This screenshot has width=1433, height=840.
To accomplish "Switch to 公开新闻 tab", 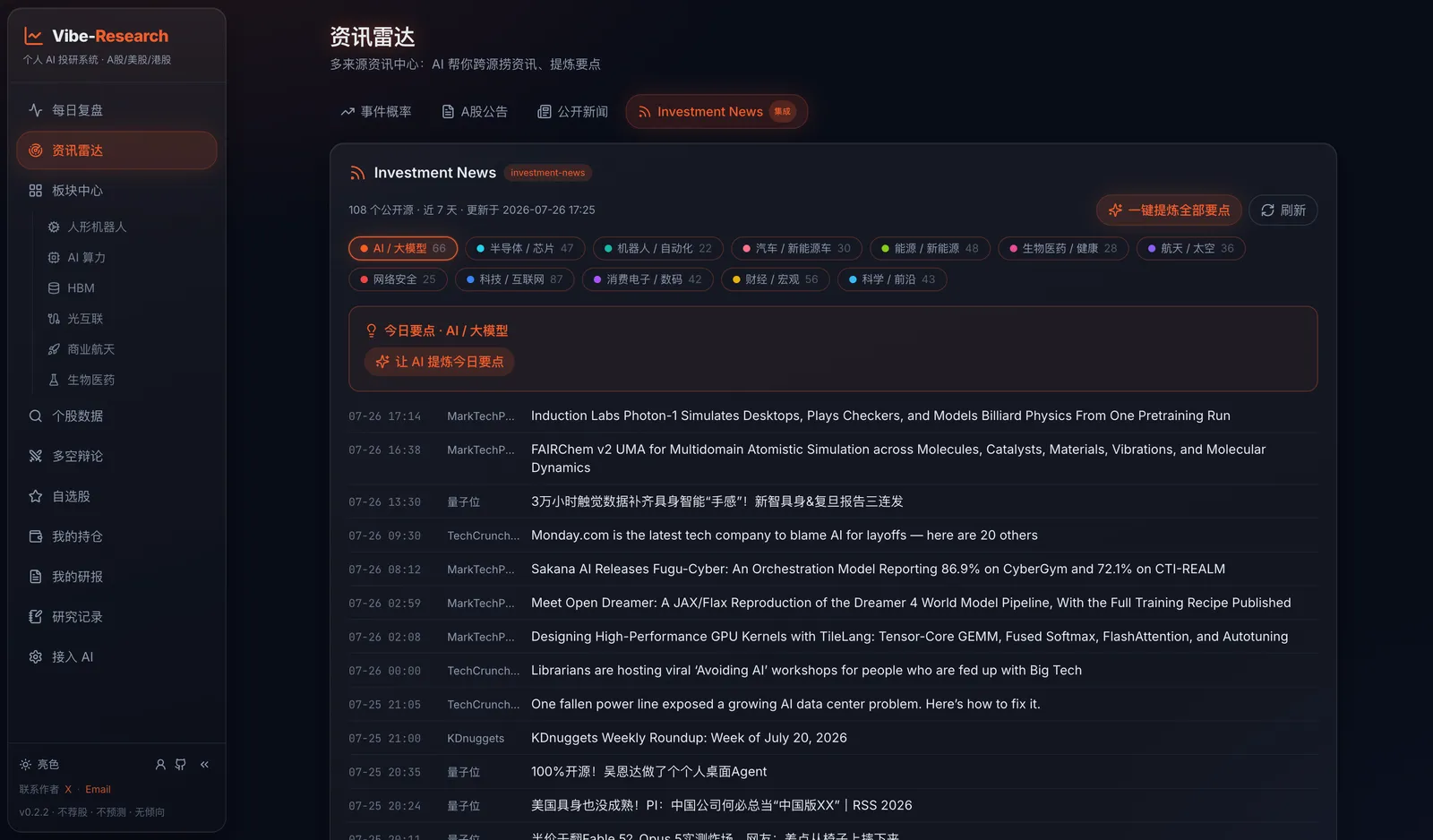I will (x=573, y=112).
